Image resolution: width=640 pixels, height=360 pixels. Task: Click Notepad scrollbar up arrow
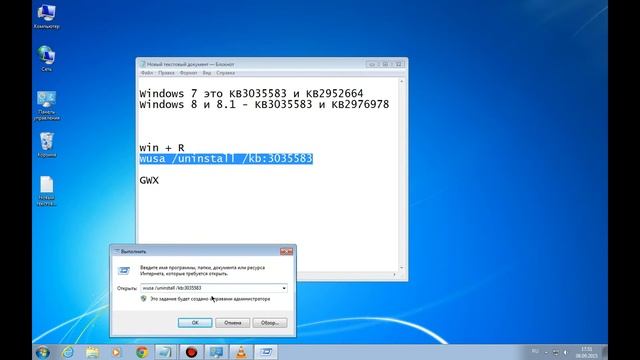402,82
